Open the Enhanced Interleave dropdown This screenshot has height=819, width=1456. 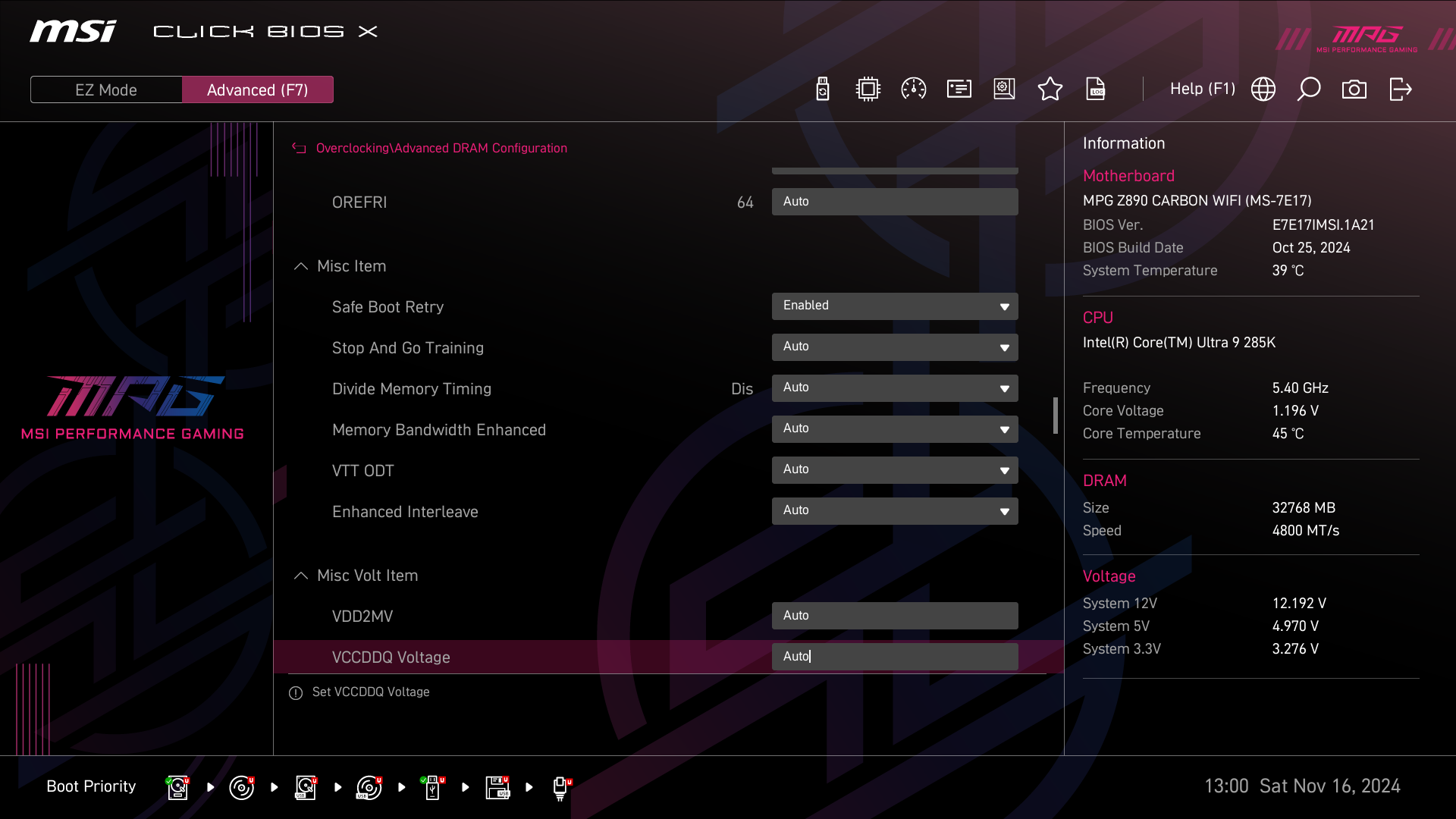pos(895,511)
